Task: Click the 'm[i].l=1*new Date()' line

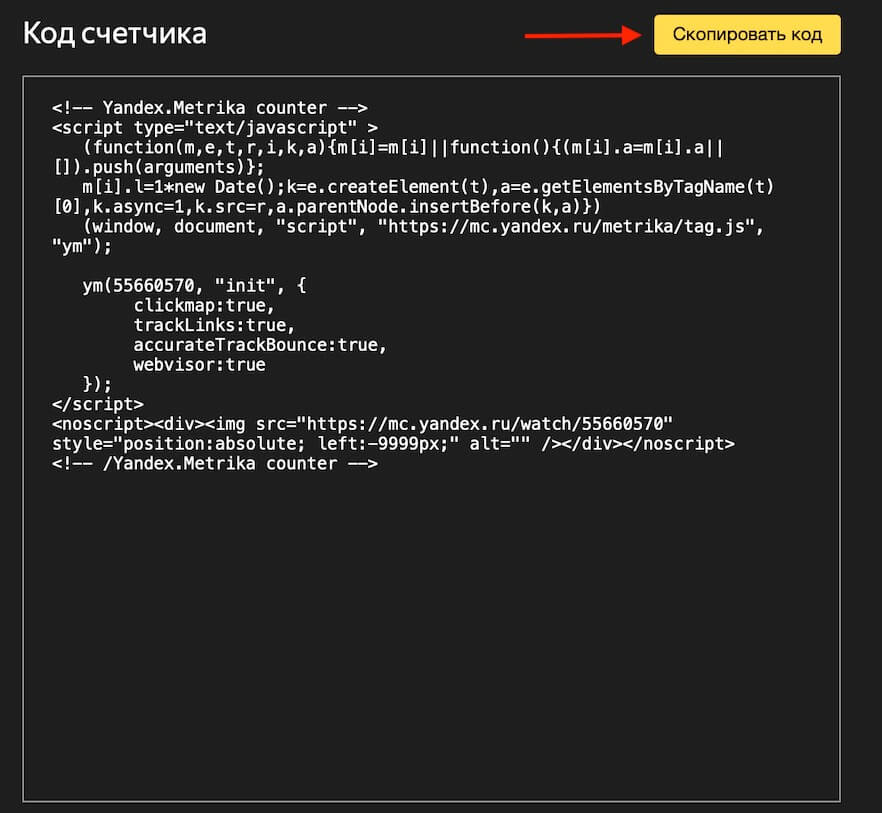Action: point(428,187)
